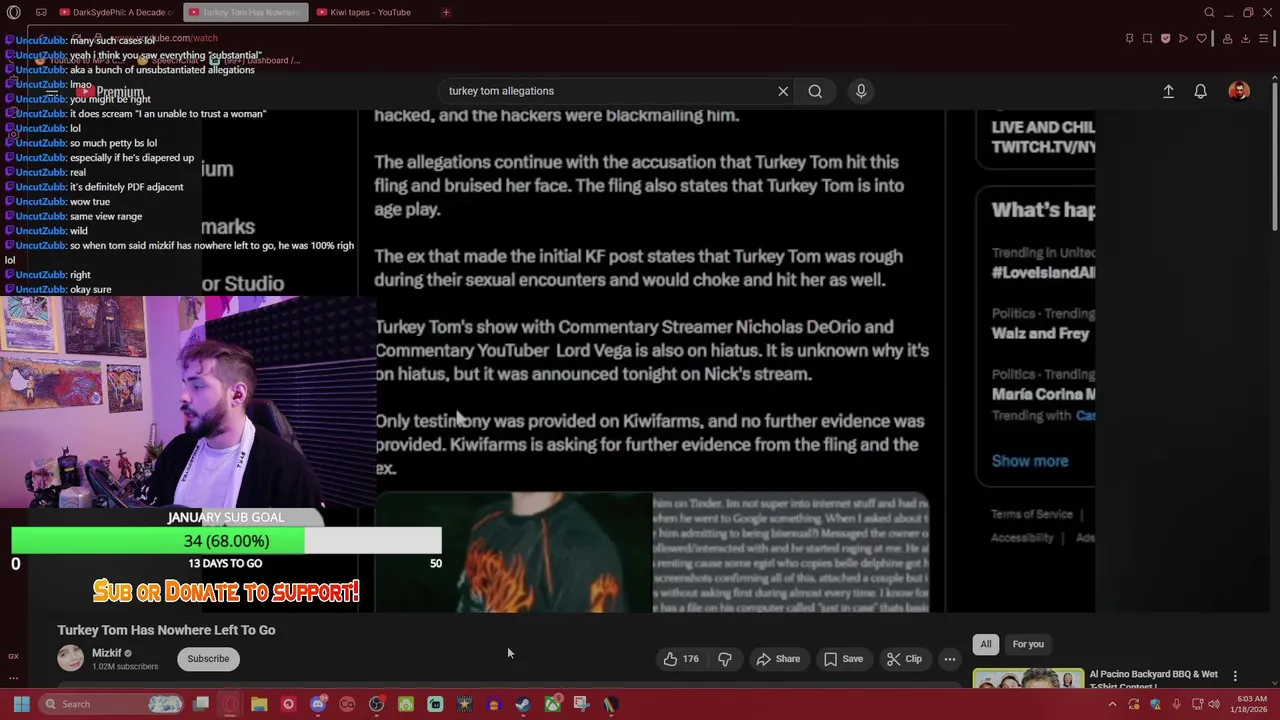Open YouTube notifications bell
This screenshot has width=1280, height=720.
tap(1201, 91)
